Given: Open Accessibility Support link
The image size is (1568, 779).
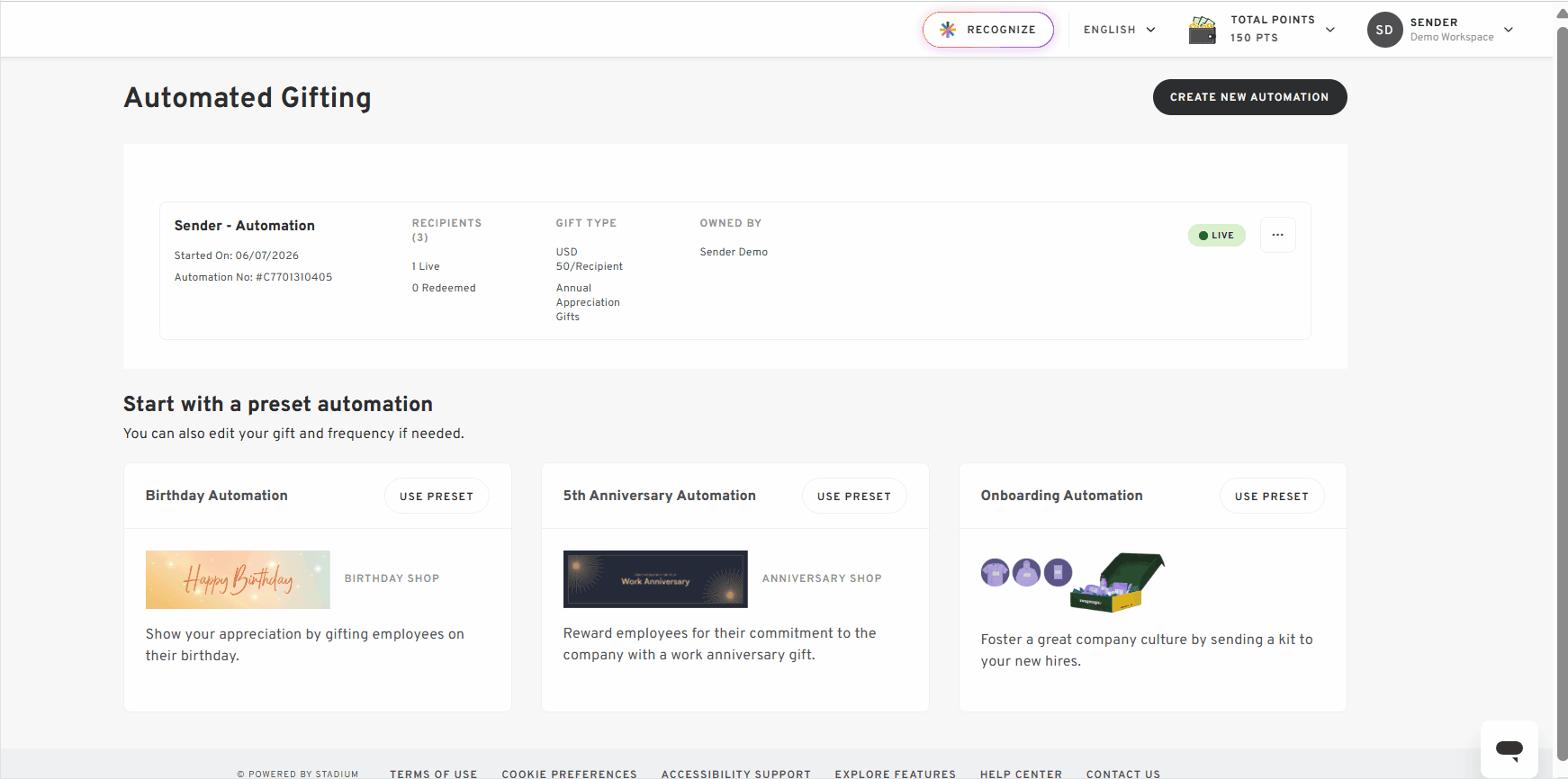Looking at the screenshot, I should click(x=736, y=774).
